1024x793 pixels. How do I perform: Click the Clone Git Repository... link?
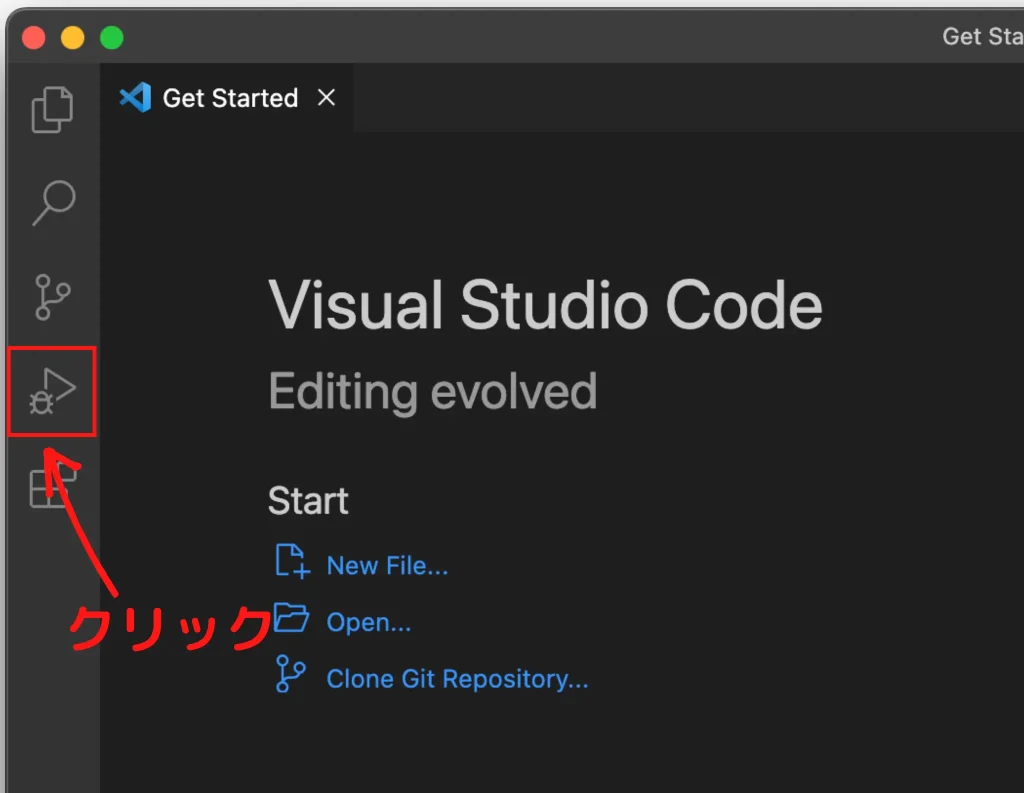457,679
